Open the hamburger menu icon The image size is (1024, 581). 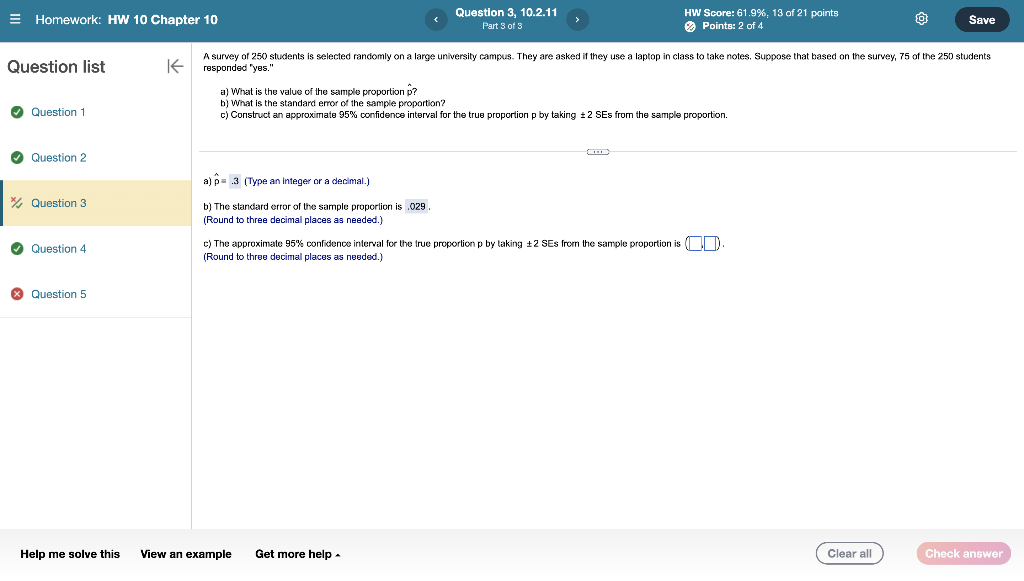coord(15,19)
